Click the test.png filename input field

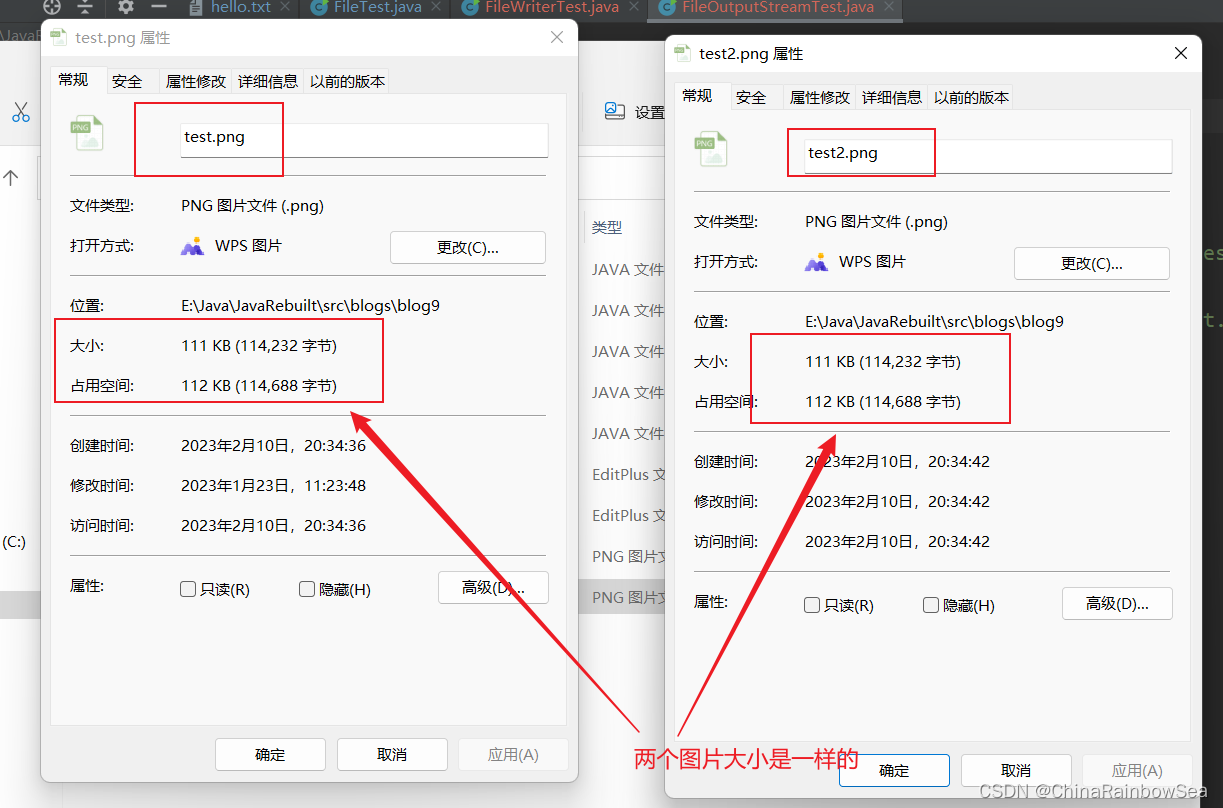[364, 140]
